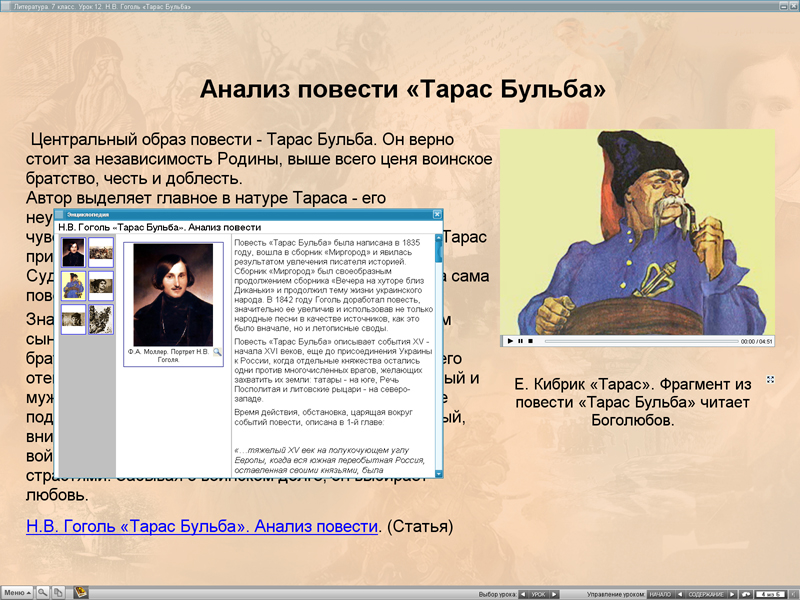This screenshot has height=600, width=800.
Task: Select the magnifier search icon on the bottom toolbar
Action: 42,591
